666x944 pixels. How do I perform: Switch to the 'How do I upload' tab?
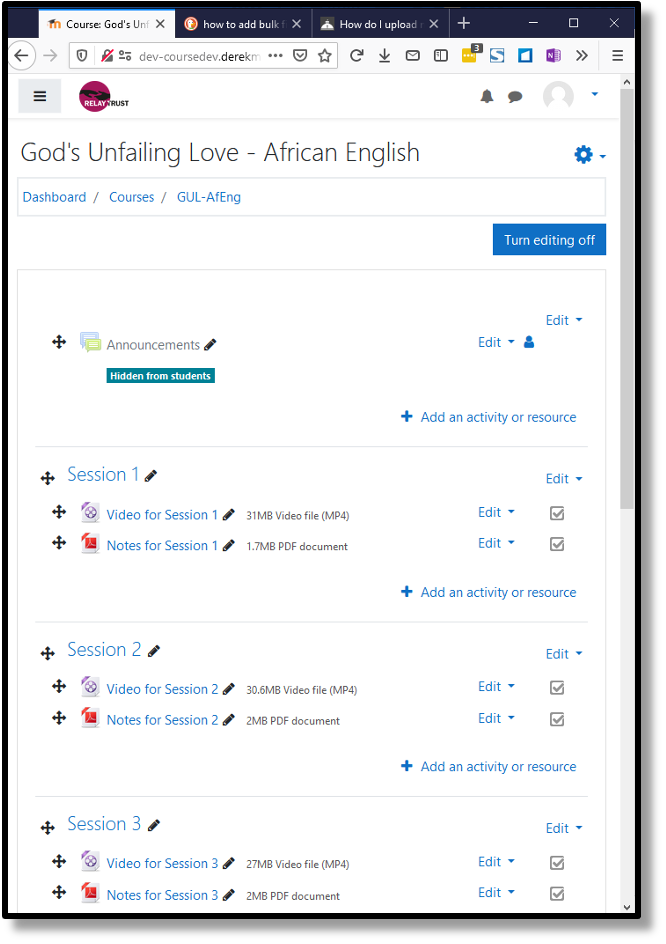coord(379,24)
